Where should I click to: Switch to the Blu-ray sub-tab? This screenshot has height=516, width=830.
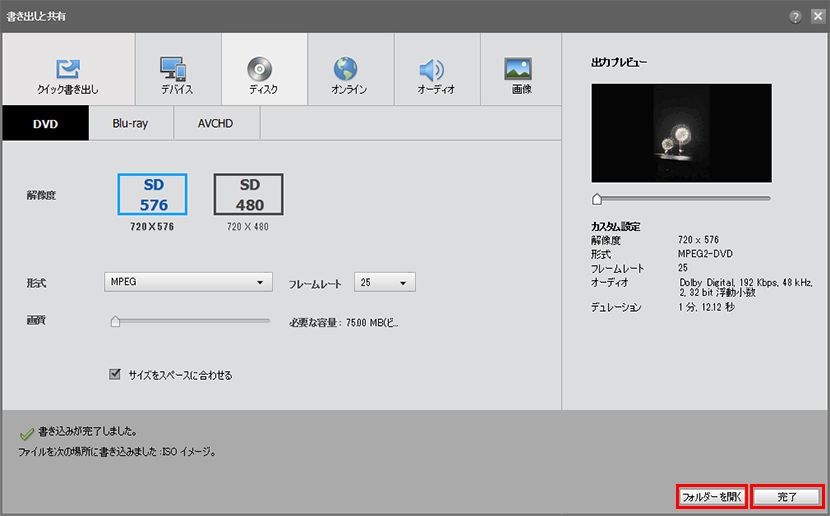[131, 123]
